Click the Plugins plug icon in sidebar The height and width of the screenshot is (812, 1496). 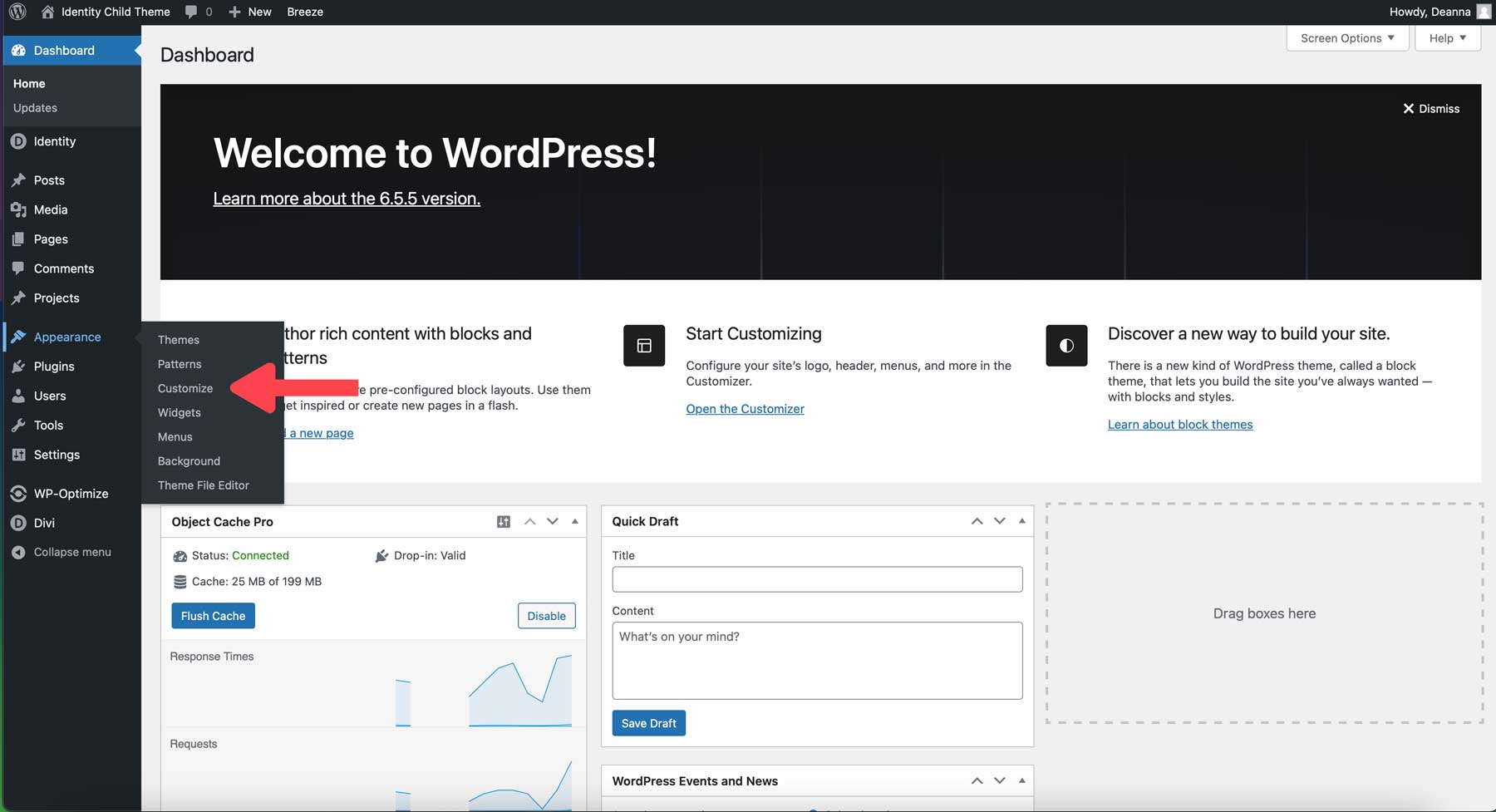pyautogui.click(x=18, y=366)
